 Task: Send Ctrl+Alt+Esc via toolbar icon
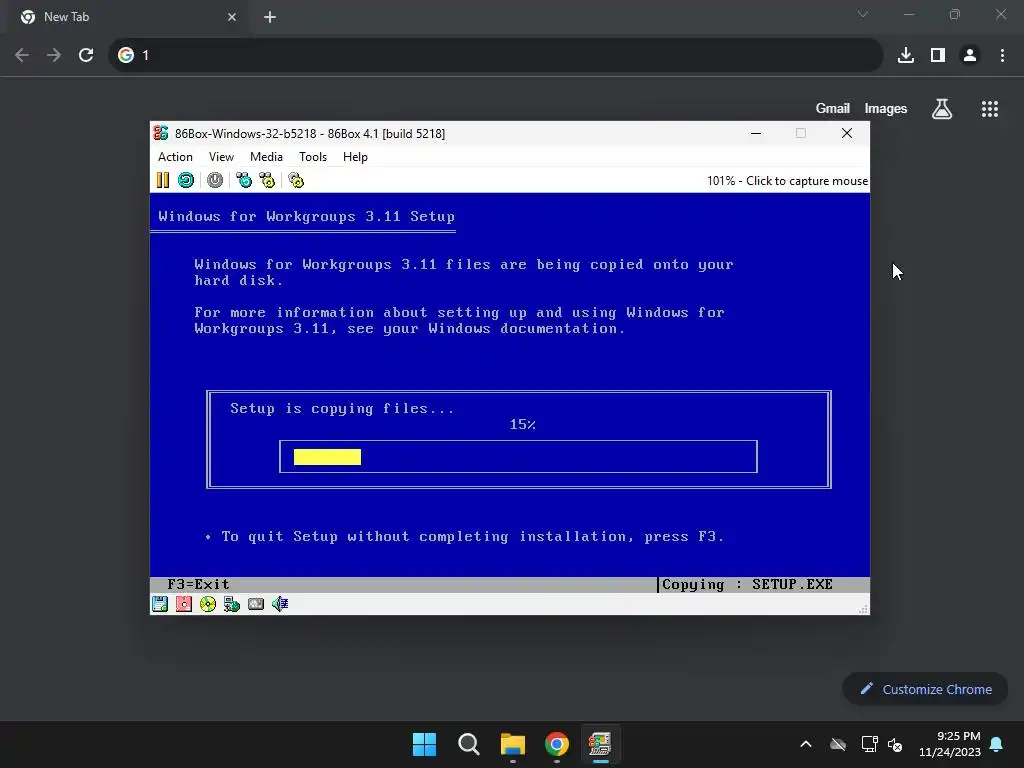[268, 180]
